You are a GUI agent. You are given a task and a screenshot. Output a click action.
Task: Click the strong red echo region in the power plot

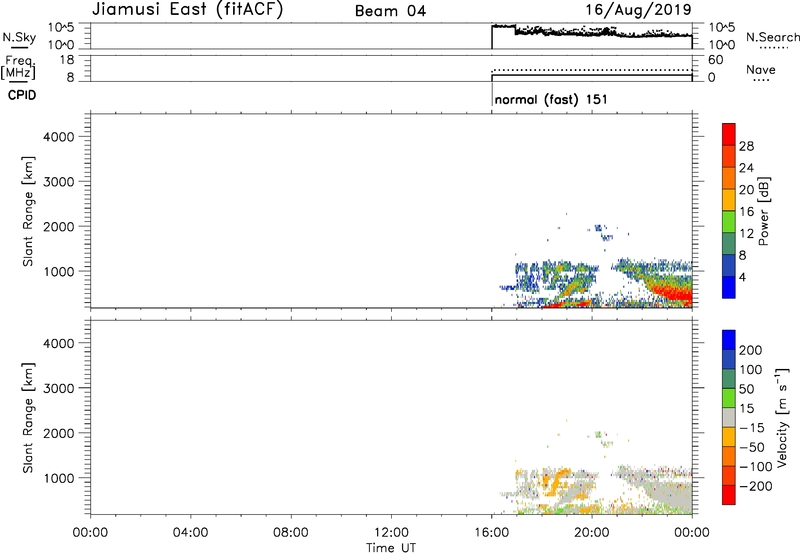click(673, 295)
